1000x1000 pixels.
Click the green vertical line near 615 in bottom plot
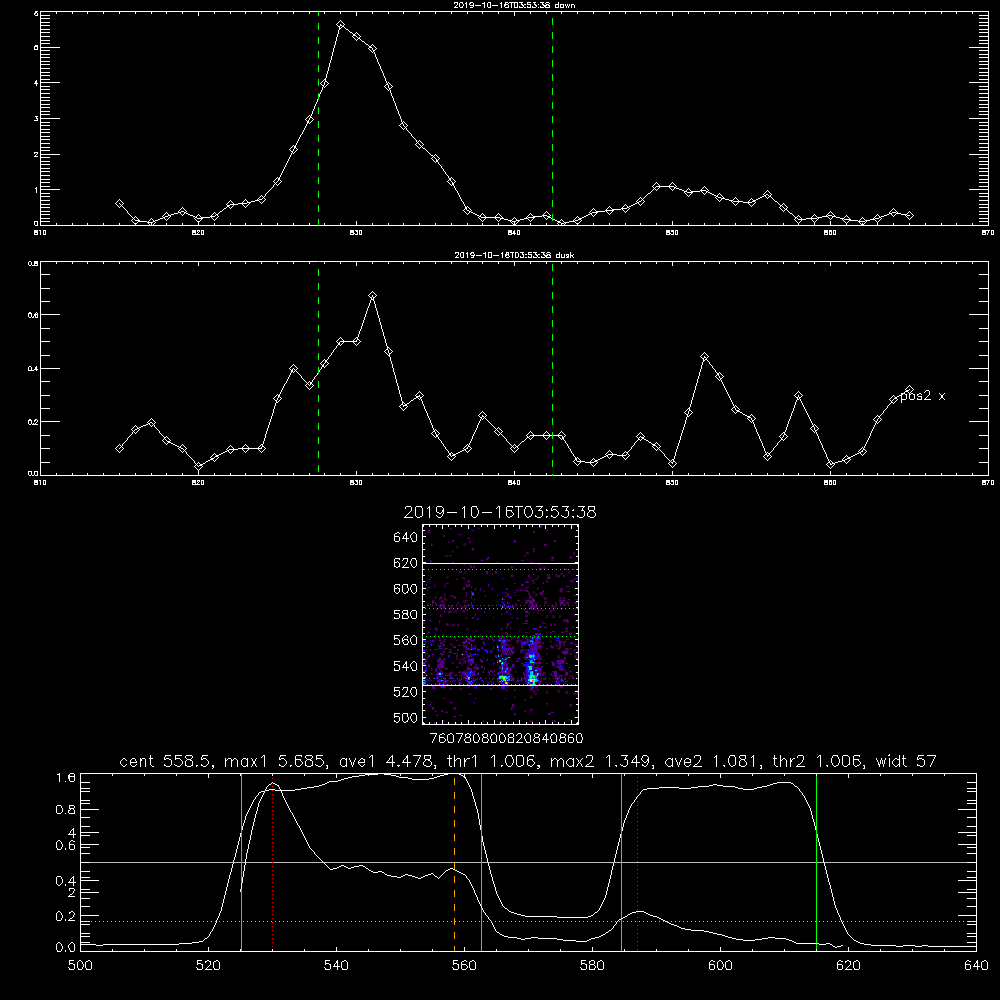[816, 861]
